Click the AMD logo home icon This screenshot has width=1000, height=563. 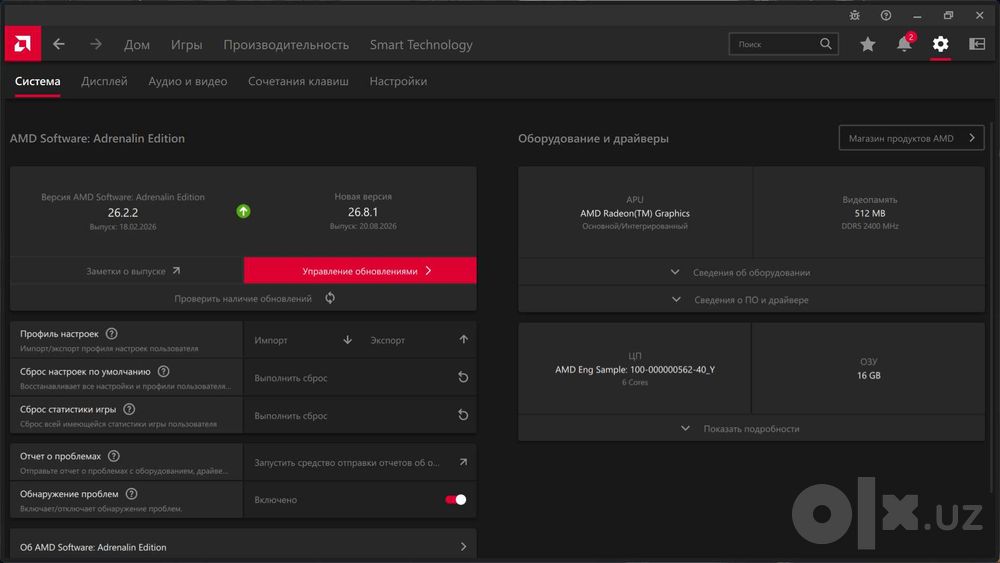point(23,44)
